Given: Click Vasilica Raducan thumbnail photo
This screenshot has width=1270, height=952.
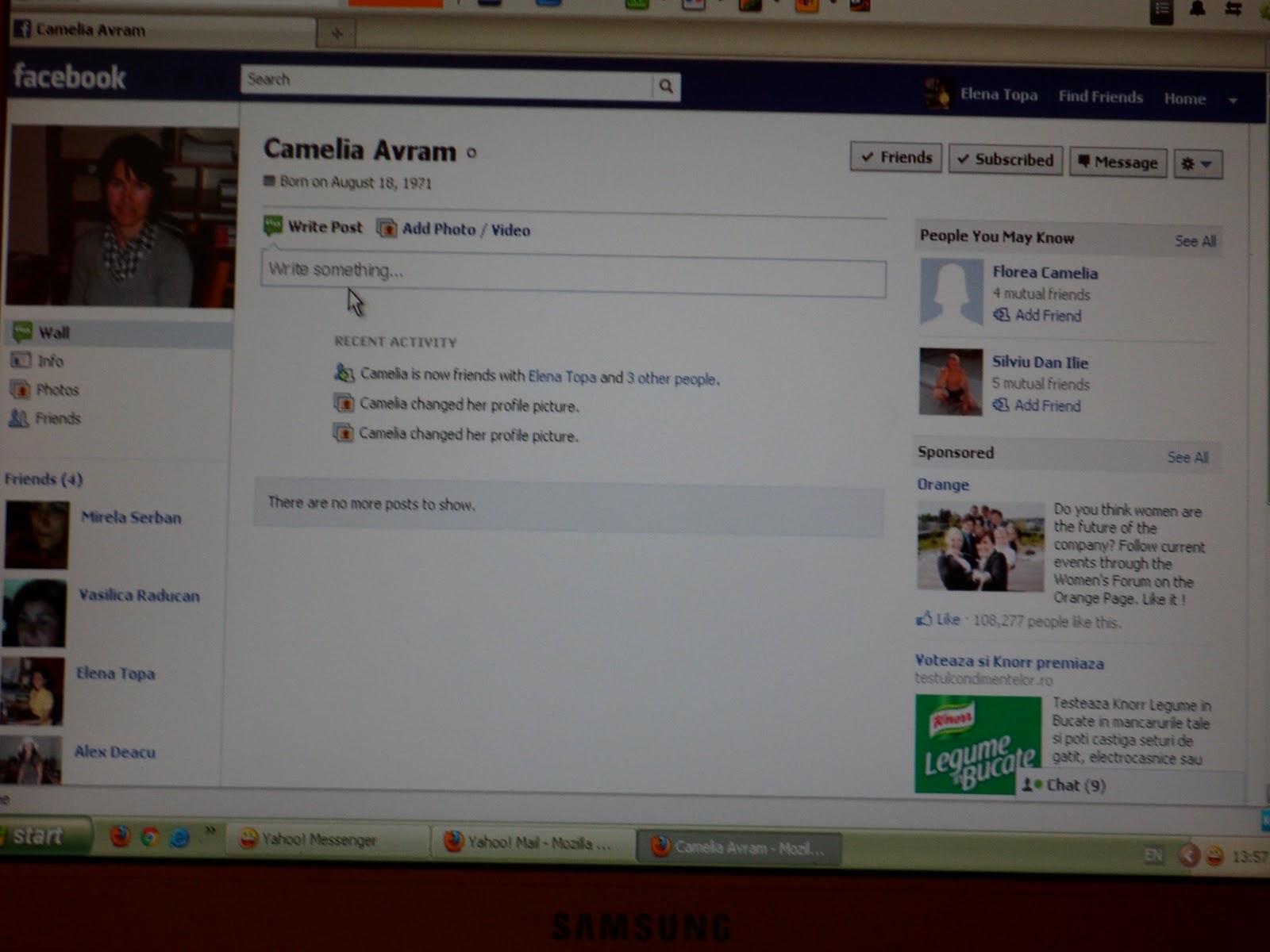Looking at the screenshot, I should (x=33, y=613).
